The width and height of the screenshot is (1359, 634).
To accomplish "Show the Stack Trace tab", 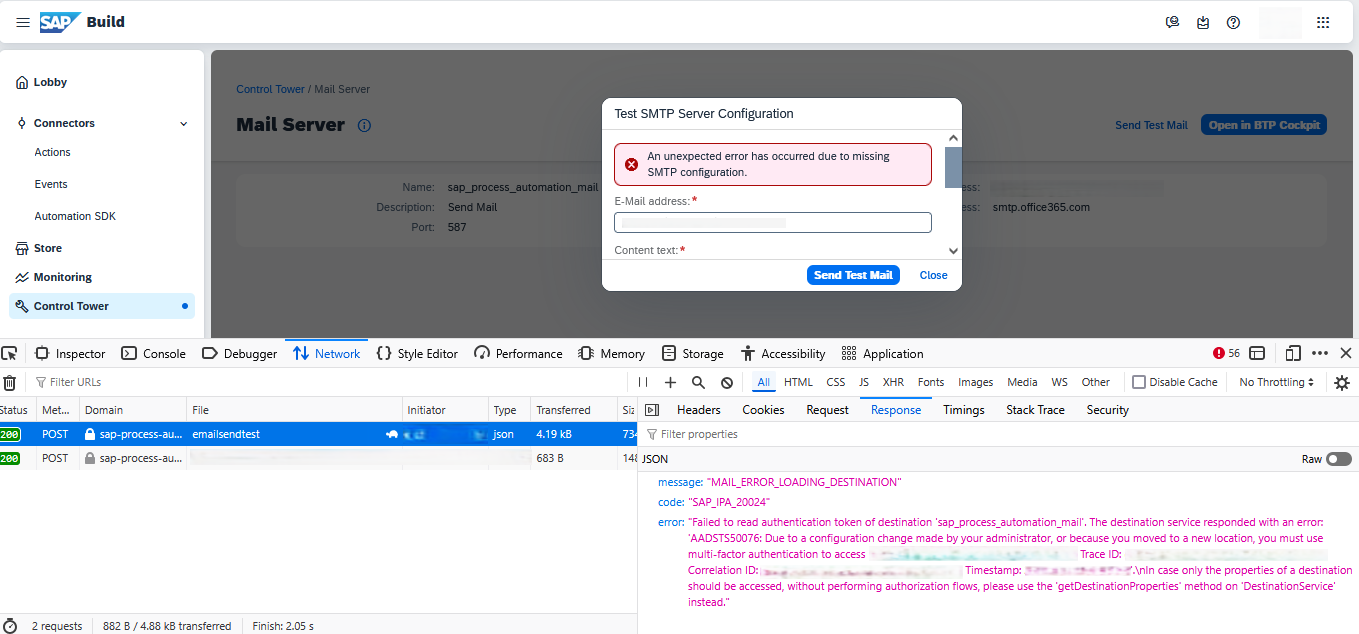I will pyautogui.click(x=1035, y=410).
